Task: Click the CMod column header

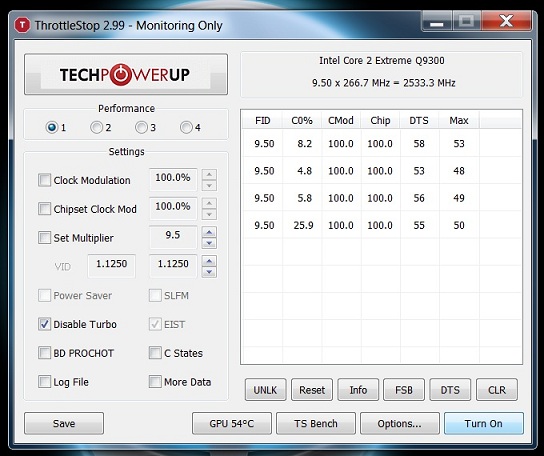Action: (341, 120)
